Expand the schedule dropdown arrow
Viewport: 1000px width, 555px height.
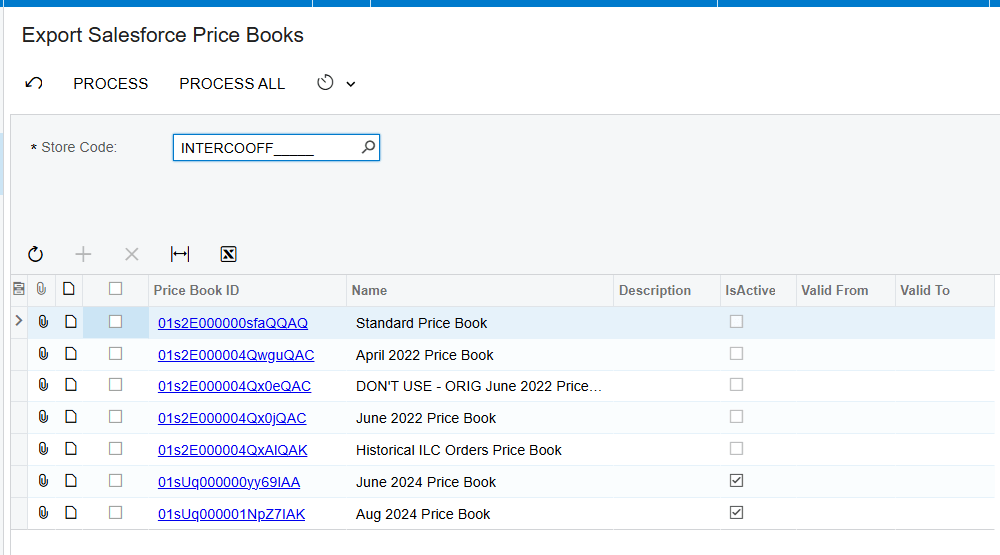tap(351, 84)
